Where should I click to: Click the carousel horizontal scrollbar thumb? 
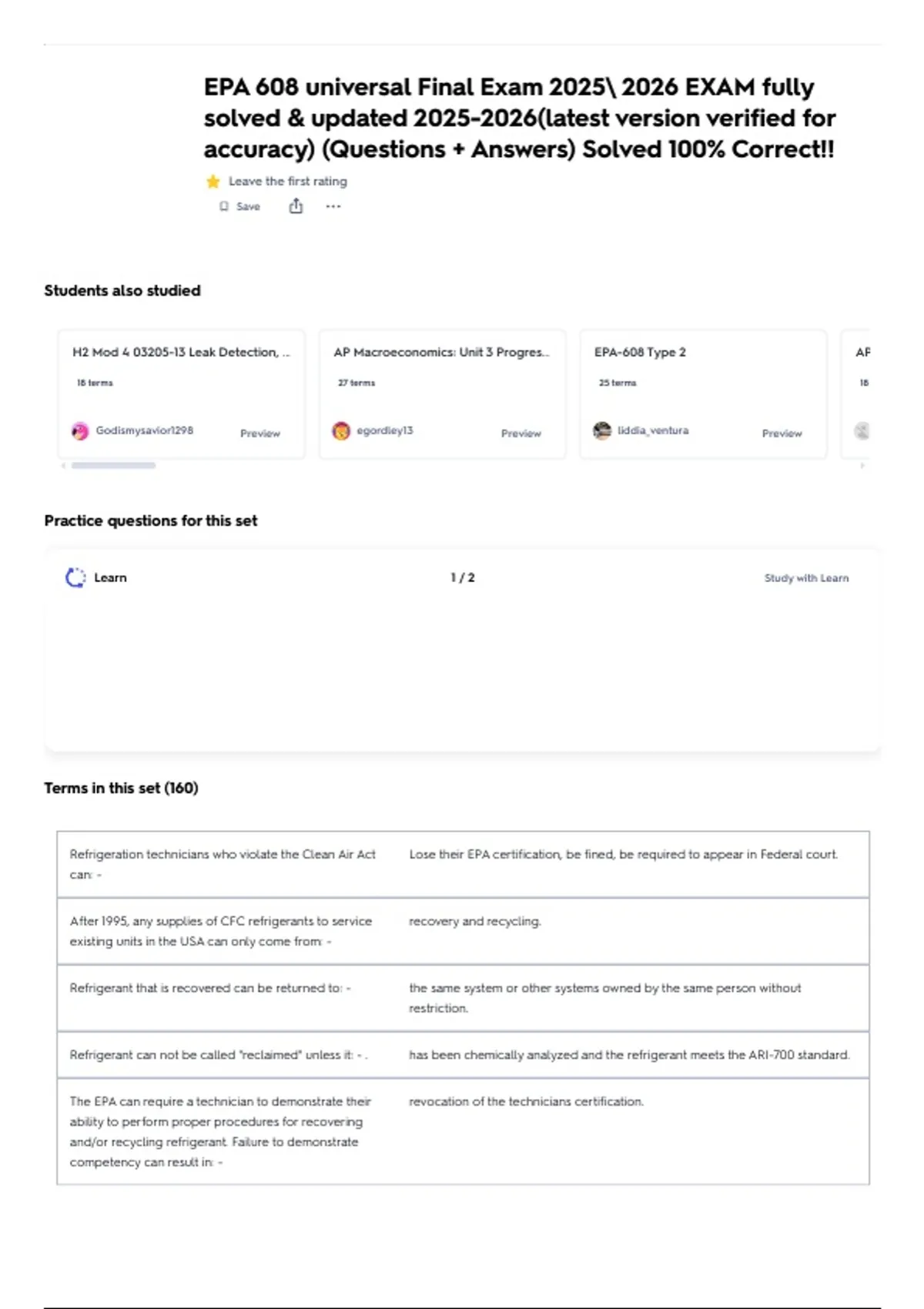pos(113,465)
